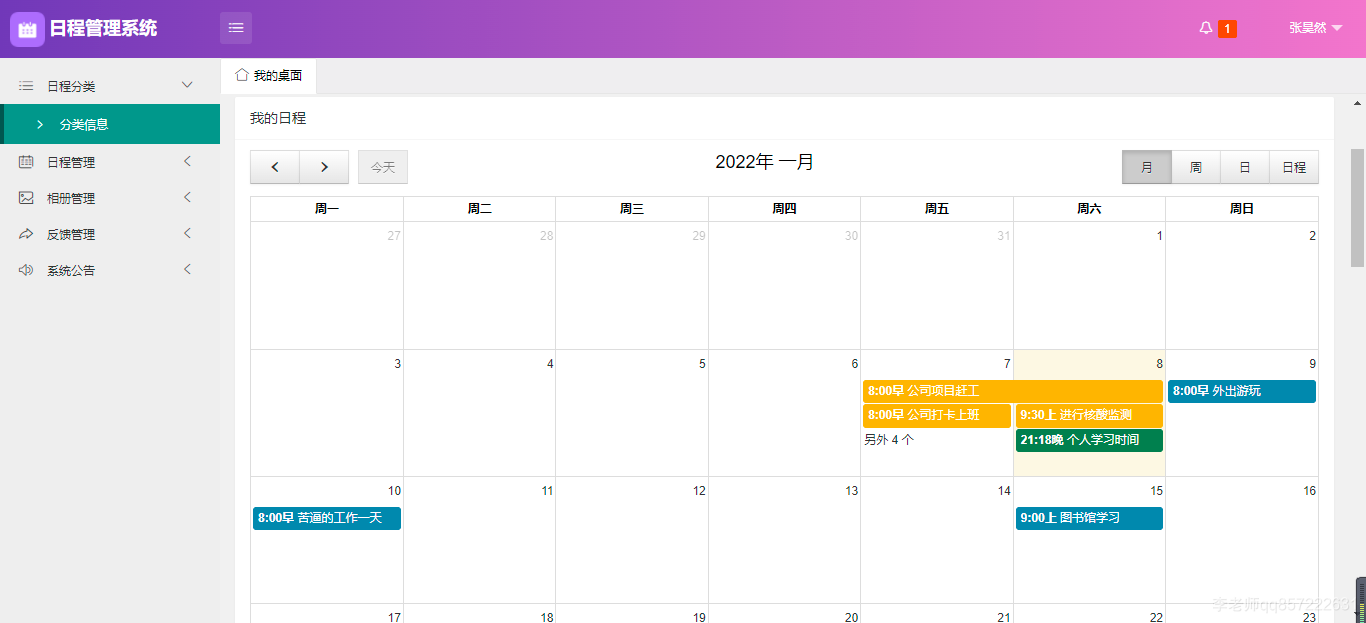Toggle the sidebar with the hamburger menu icon

click(x=236, y=28)
